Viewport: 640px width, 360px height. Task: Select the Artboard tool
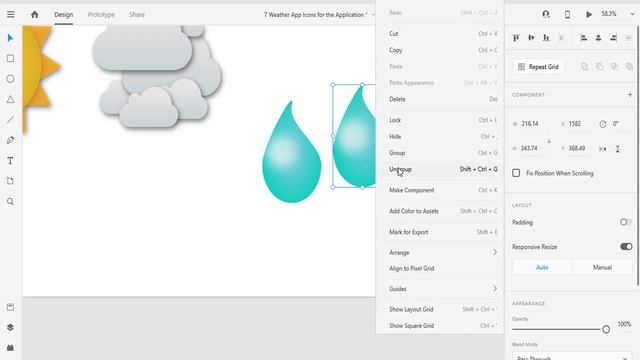click(11, 181)
